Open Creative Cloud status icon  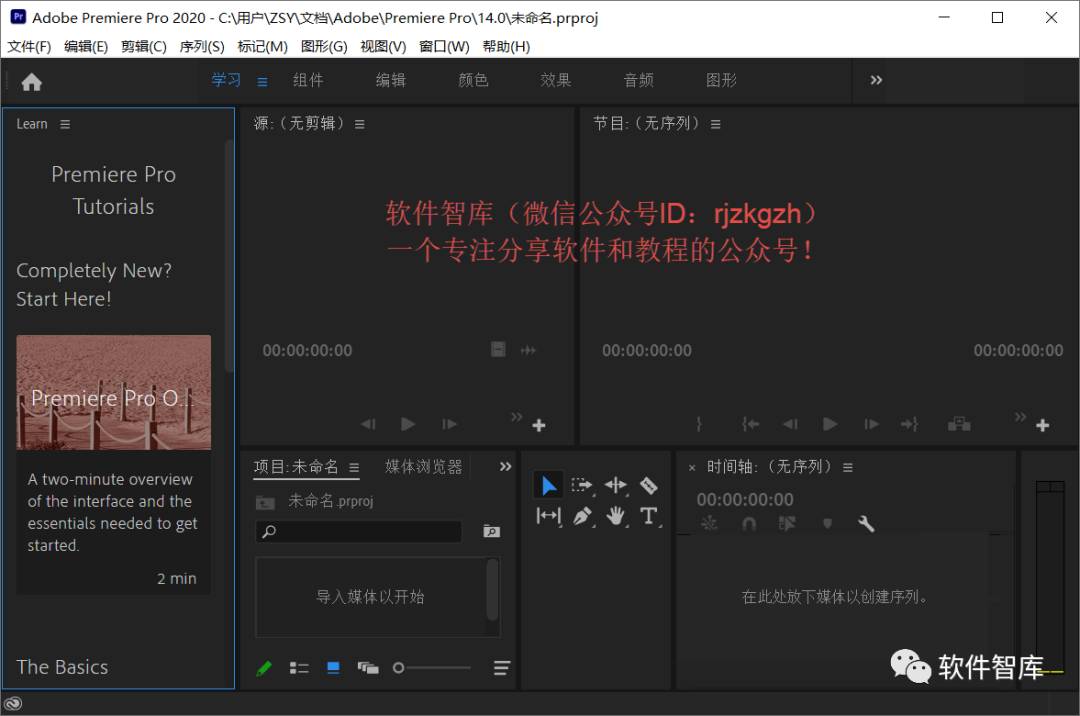[13, 704]
